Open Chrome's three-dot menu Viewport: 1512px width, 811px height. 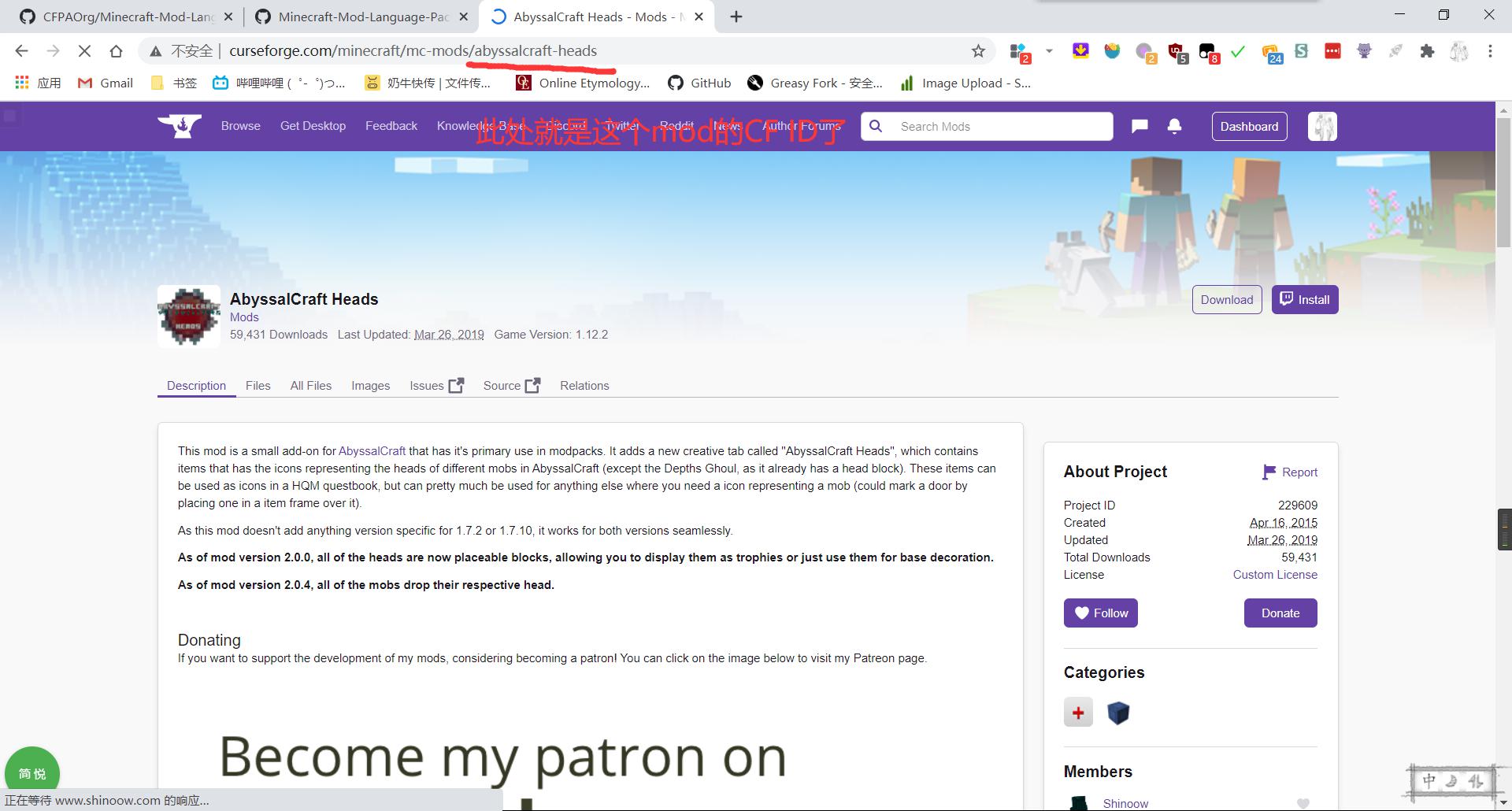pyautogui.click(x=1490, y=51)
